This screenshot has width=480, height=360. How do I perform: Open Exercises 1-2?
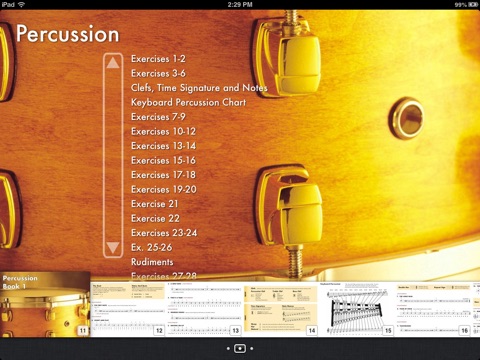point(158,59)
